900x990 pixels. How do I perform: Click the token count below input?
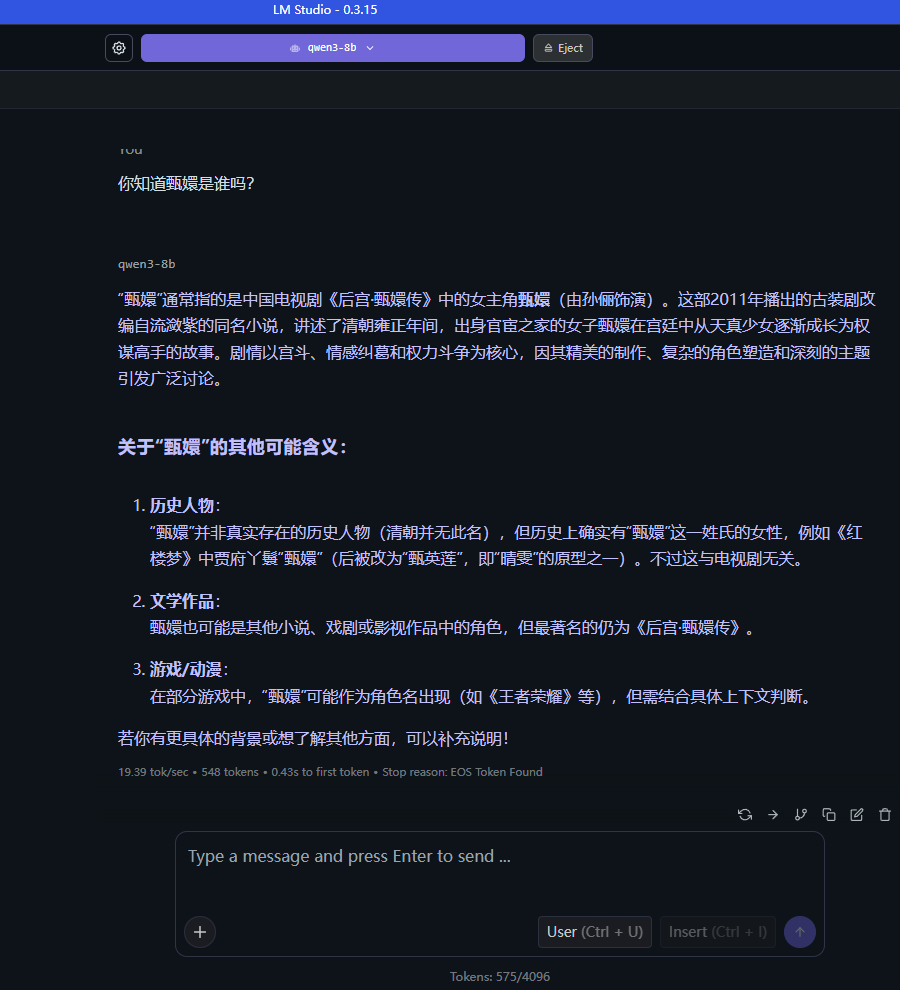pos(499,976)
